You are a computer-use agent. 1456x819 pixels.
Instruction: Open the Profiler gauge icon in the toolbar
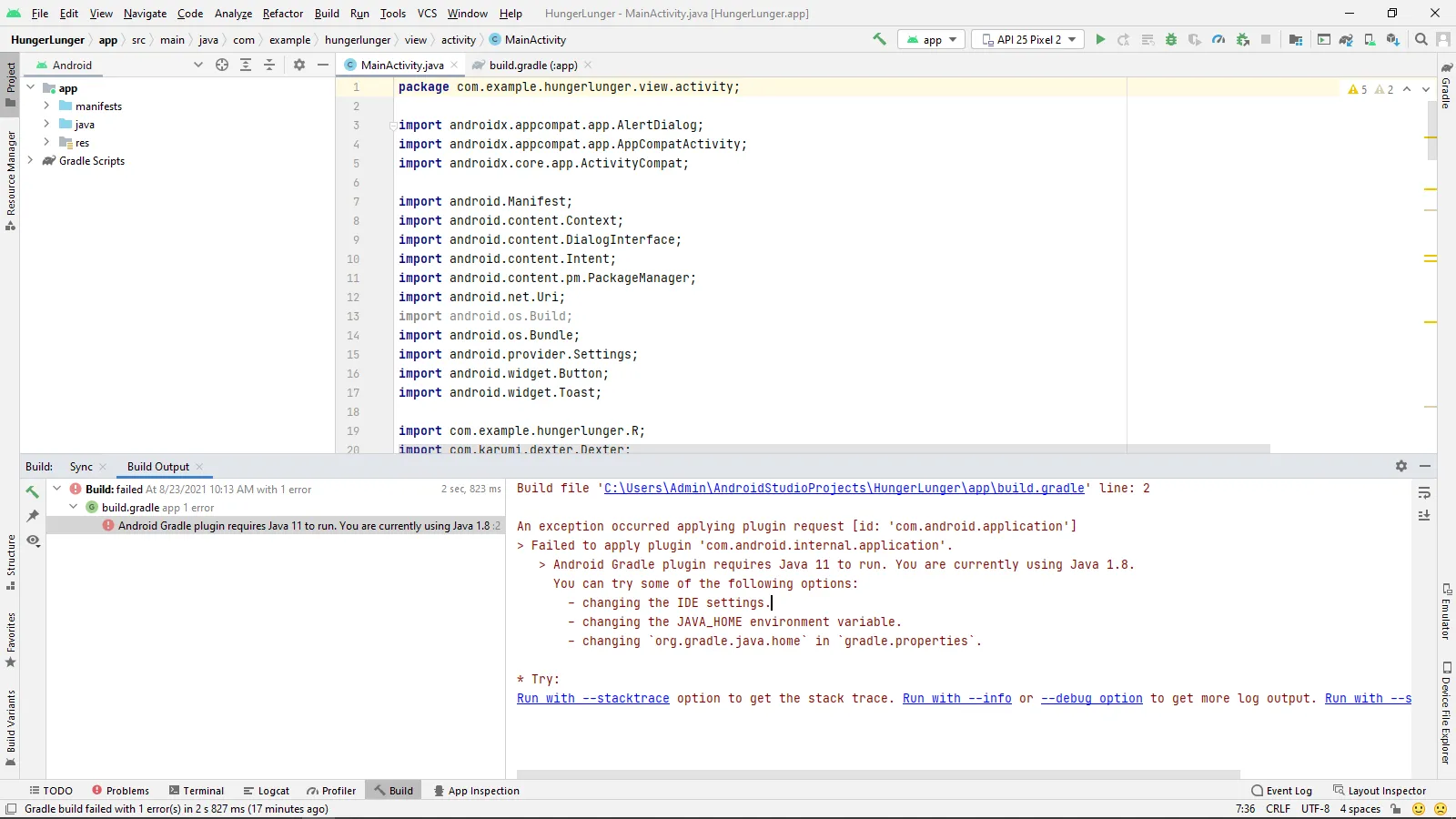pos(1218,39)
